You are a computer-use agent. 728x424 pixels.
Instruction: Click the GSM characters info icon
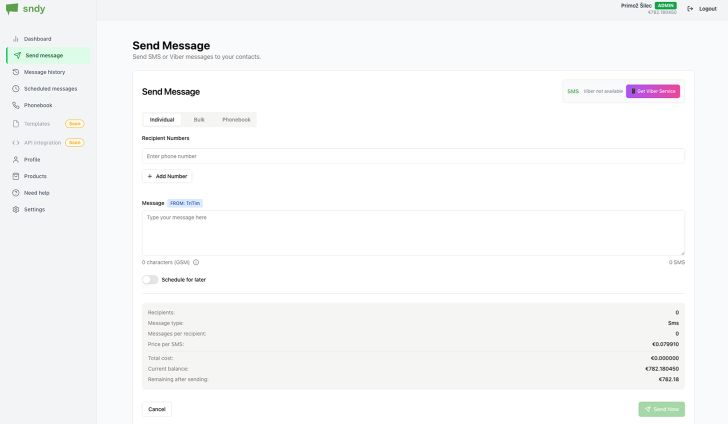pos(196,262)
